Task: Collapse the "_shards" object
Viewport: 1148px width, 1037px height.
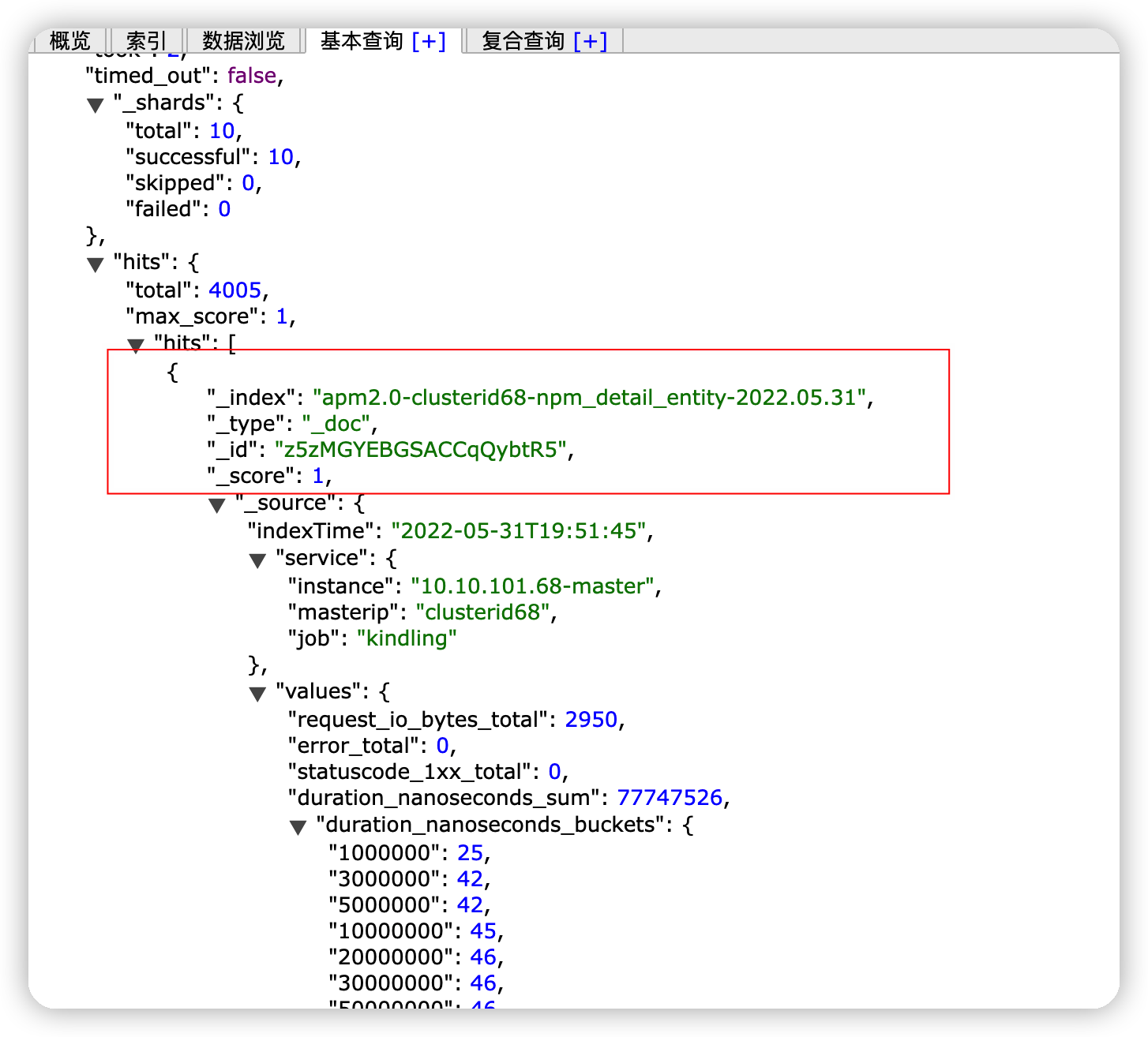Action: pyautogui.click(x=96, y=105)
